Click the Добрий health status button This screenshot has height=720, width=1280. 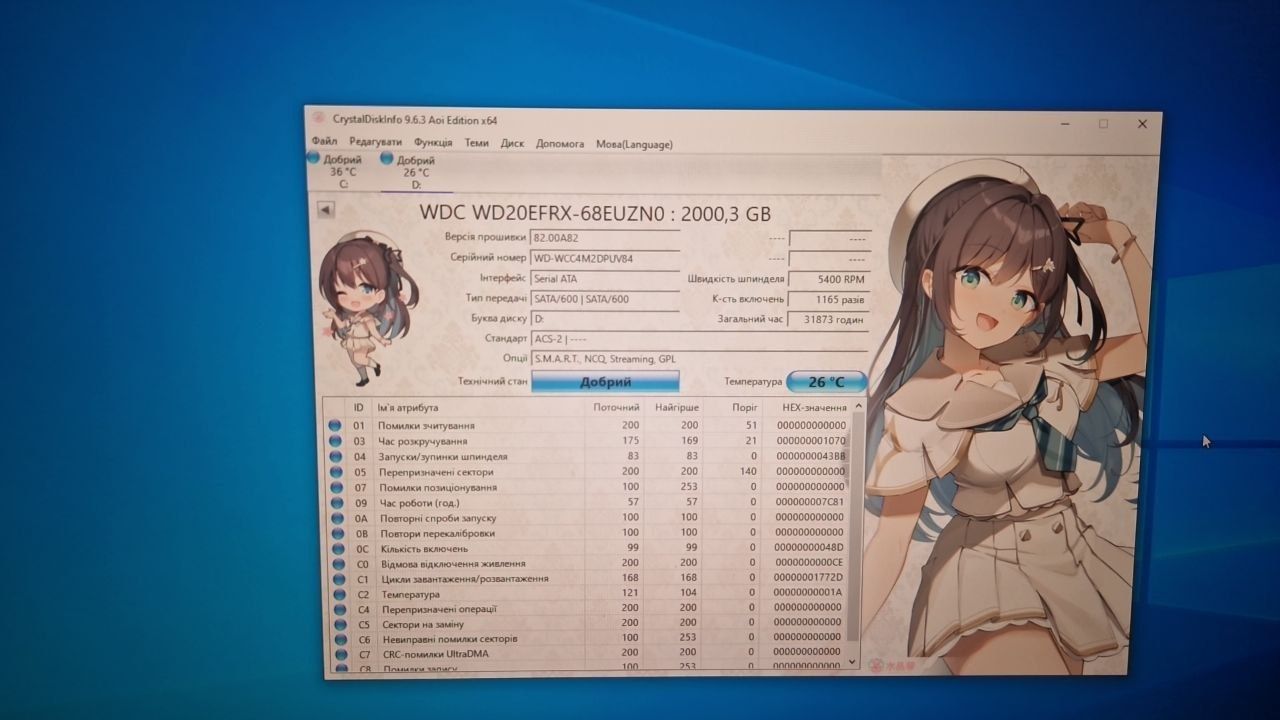point(605,381)
